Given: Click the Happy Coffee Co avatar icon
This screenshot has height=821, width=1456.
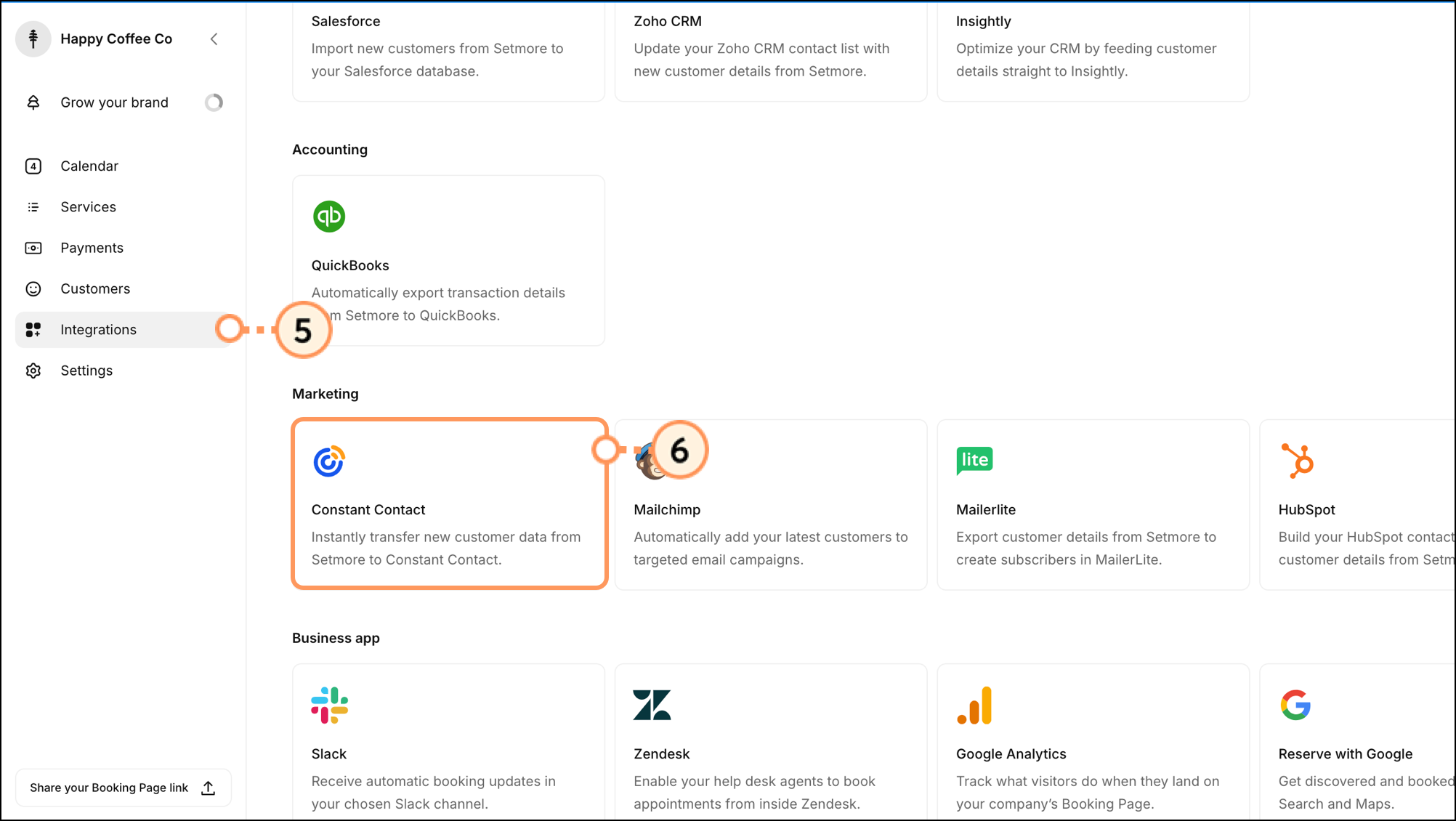Looking at the screenshot, I should click(x=33, y=39).
